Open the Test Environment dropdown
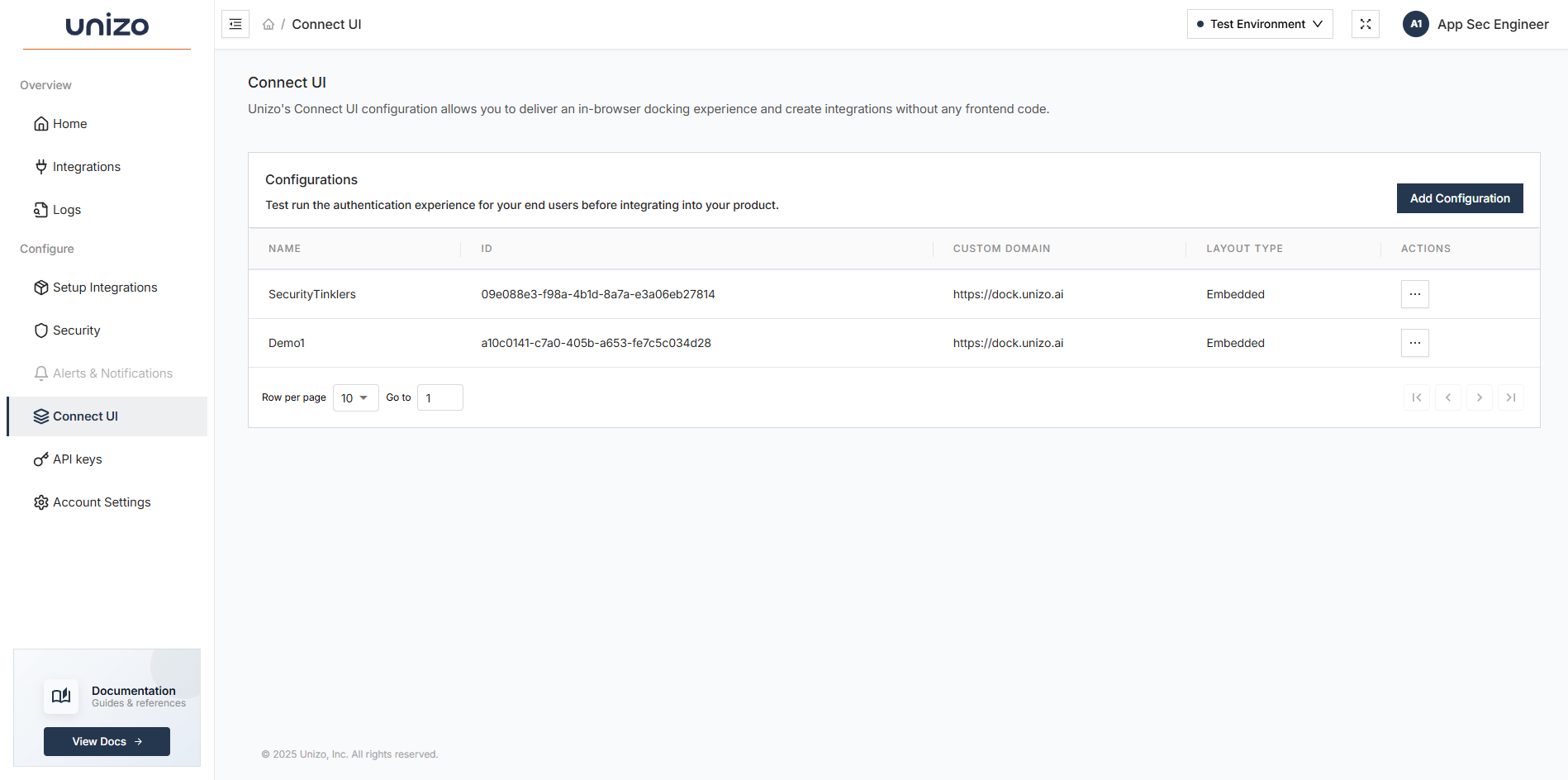Image resolution: width=1568 pixels, height=780 pixels. [x=1259, y=24]
